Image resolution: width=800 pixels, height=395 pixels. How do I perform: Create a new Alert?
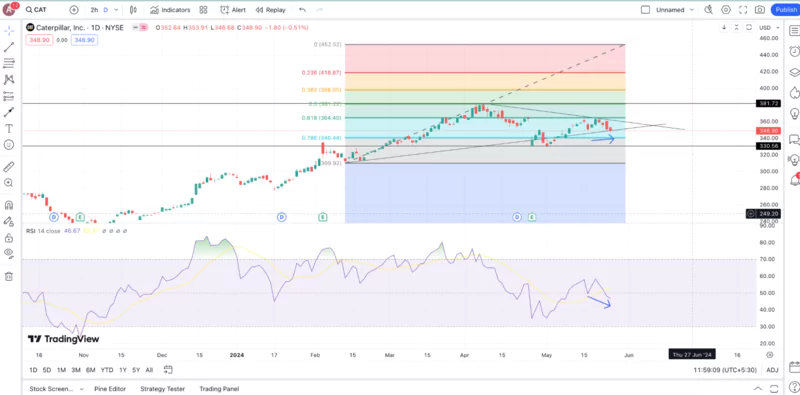pyautogui.click(x=233, y=10)
